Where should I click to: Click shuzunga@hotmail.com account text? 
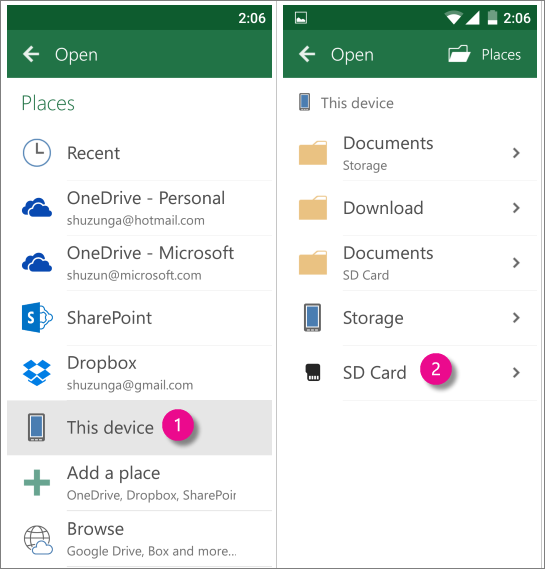pos(136,221)
